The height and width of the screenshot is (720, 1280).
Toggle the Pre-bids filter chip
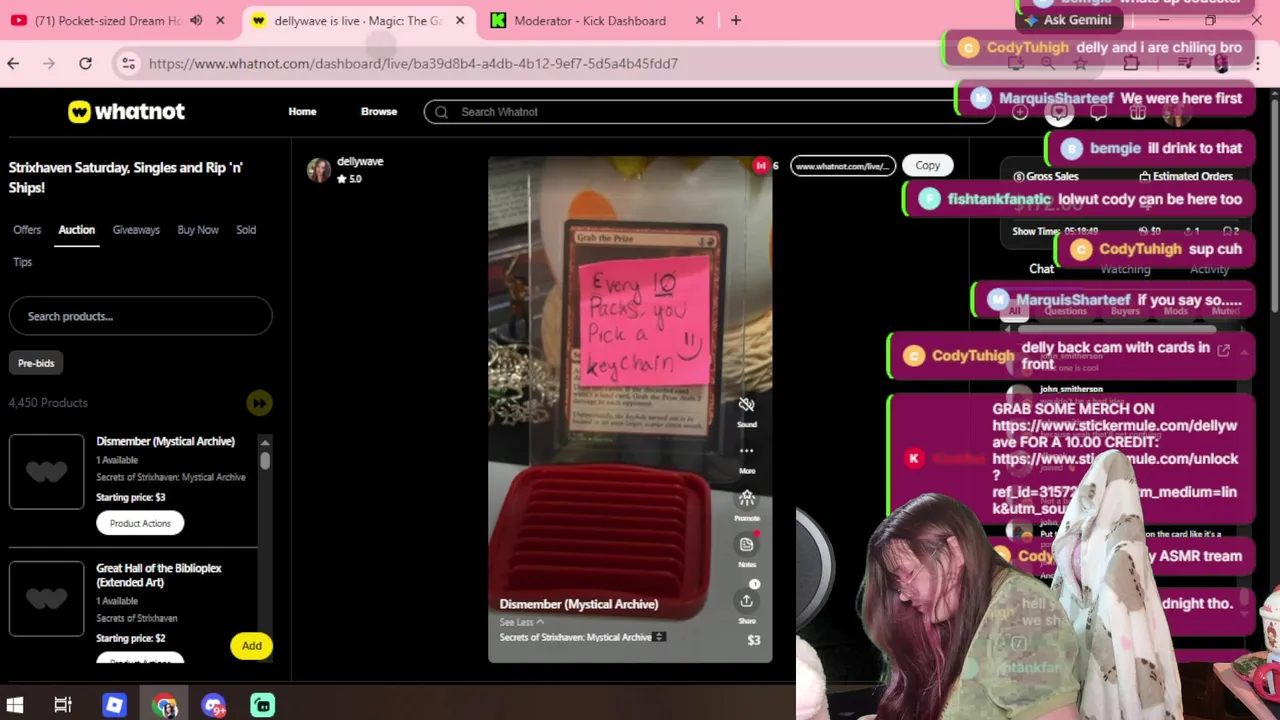click(36, 363)
